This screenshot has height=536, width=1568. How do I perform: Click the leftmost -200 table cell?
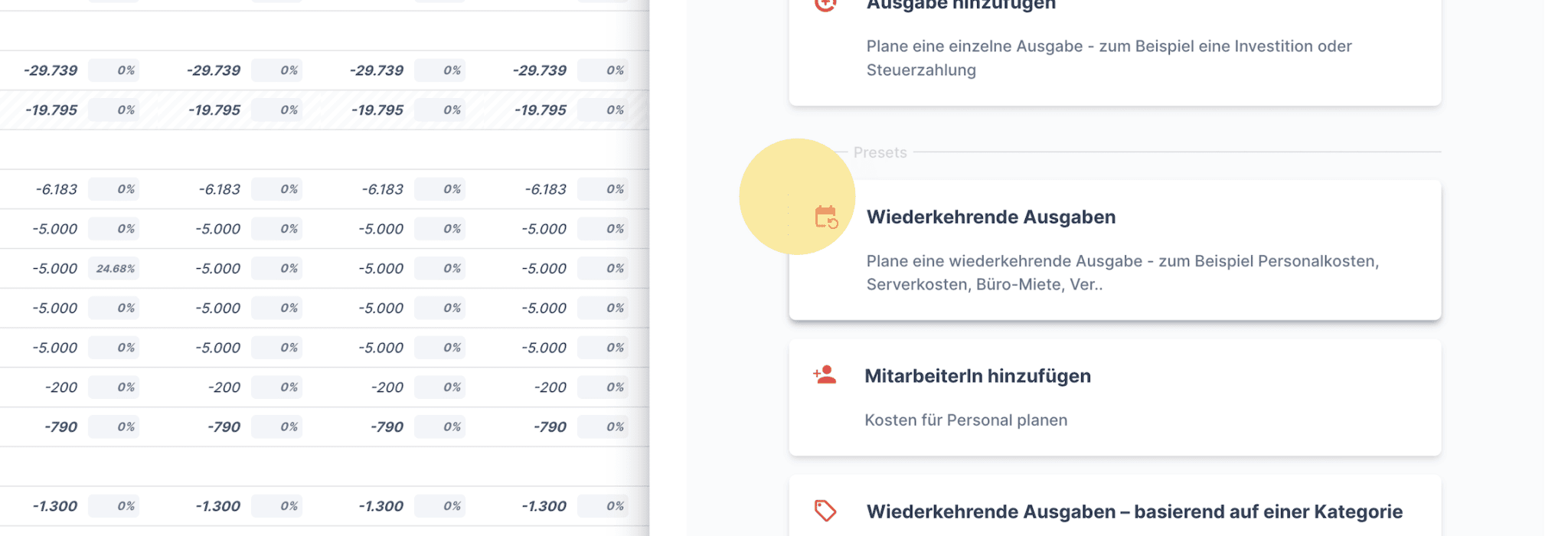(x=61, y=387)
